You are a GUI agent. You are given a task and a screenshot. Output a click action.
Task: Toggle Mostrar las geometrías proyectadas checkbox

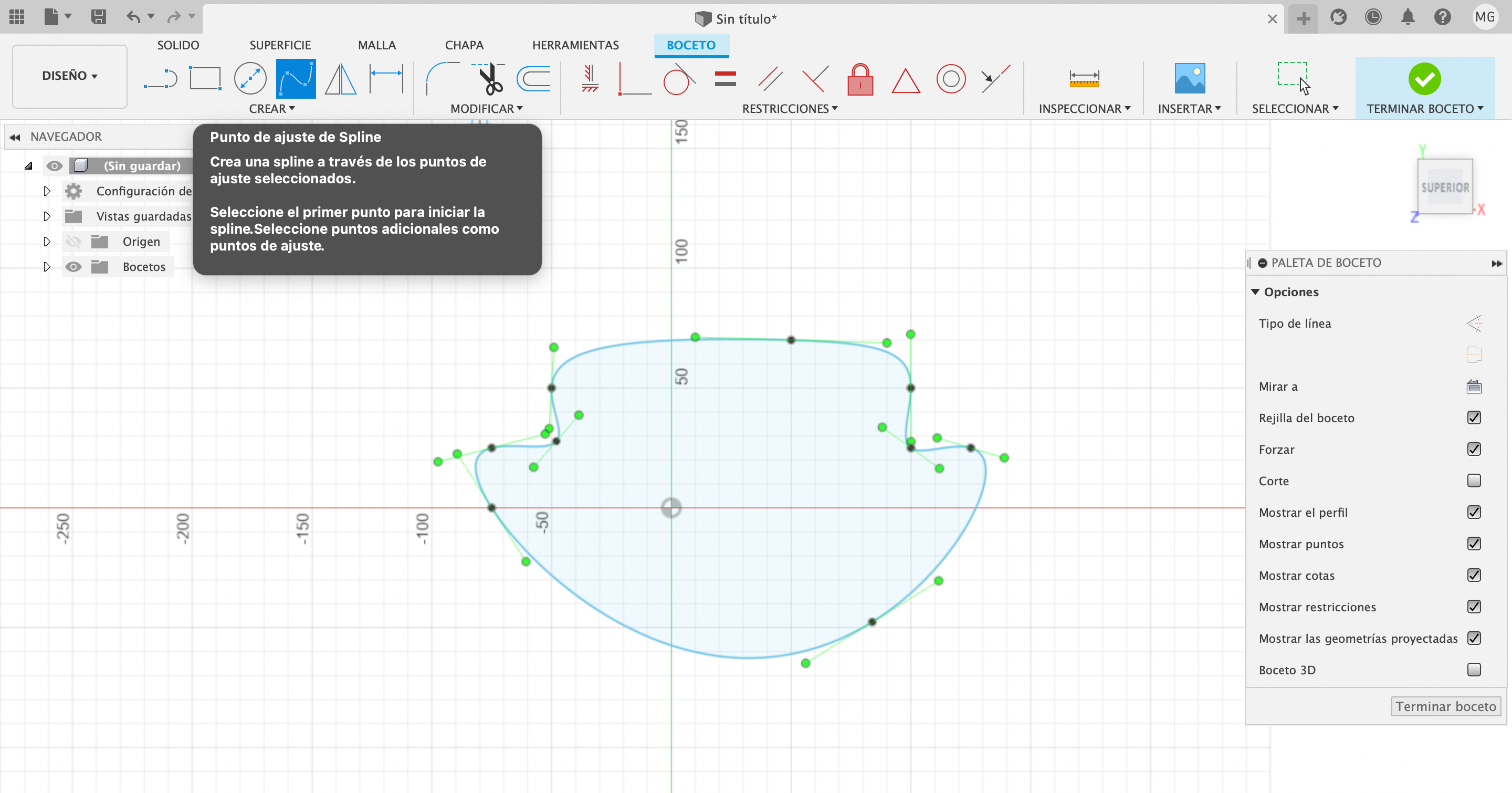coord(1474,638)
